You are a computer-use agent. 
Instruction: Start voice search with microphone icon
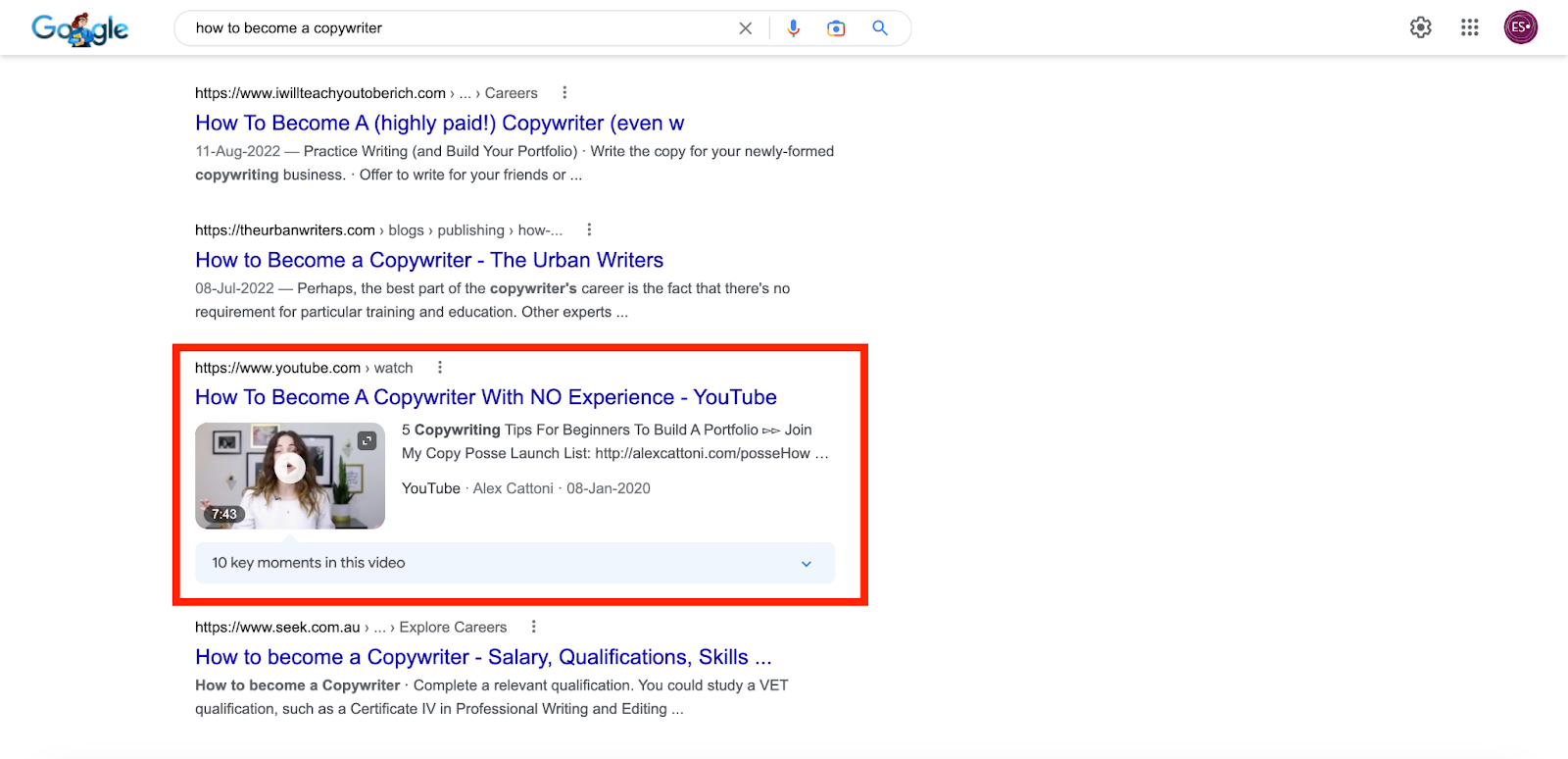click(794, 28)
